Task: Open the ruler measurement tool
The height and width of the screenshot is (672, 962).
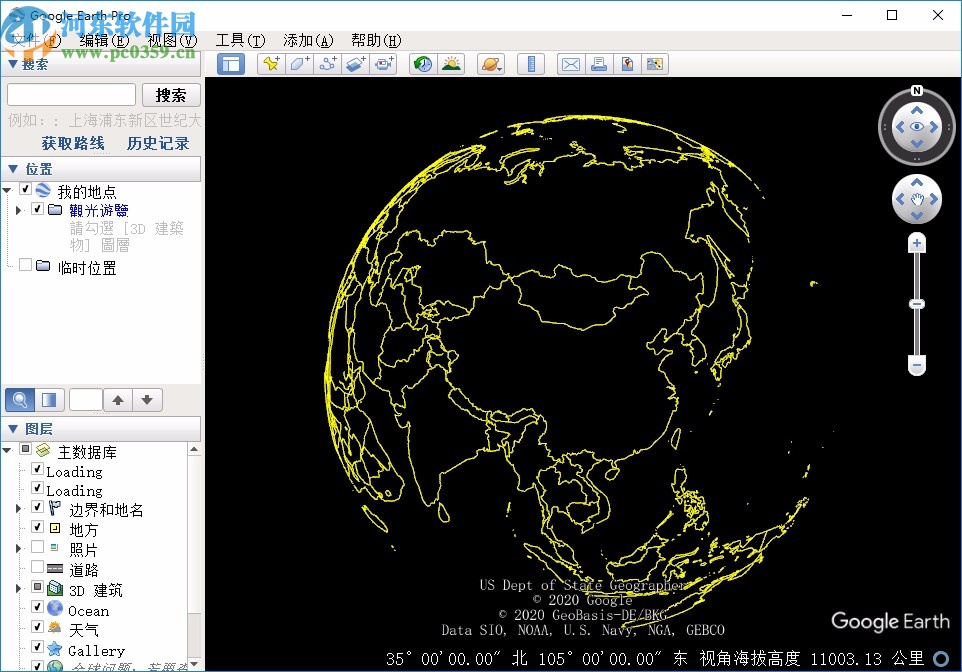Action: (x=531, y=64)
